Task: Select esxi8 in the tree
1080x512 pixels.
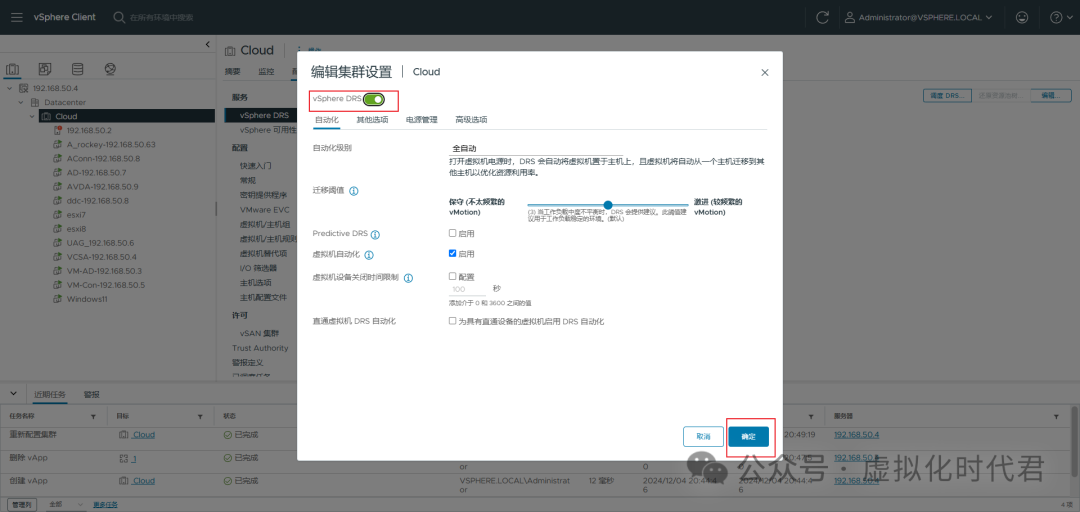Action: 76,229
